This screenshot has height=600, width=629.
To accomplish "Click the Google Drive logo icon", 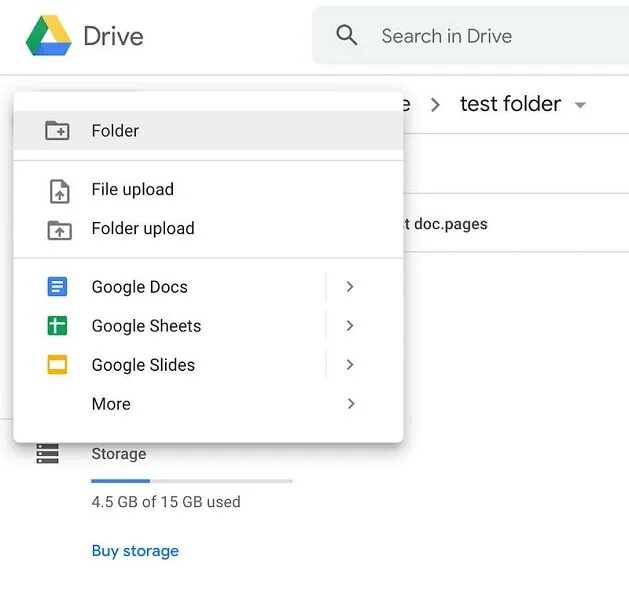I will [49, 35].
